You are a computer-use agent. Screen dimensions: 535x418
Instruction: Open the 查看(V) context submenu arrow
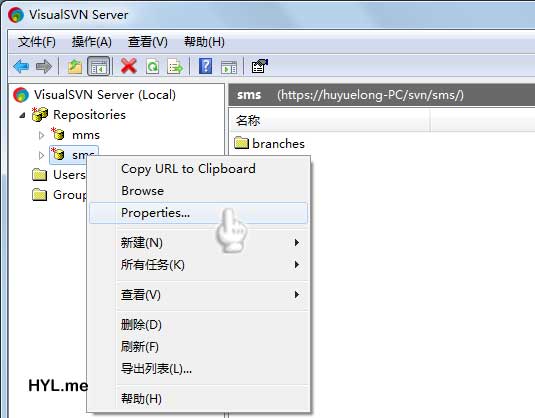click(x=297, y=294)
